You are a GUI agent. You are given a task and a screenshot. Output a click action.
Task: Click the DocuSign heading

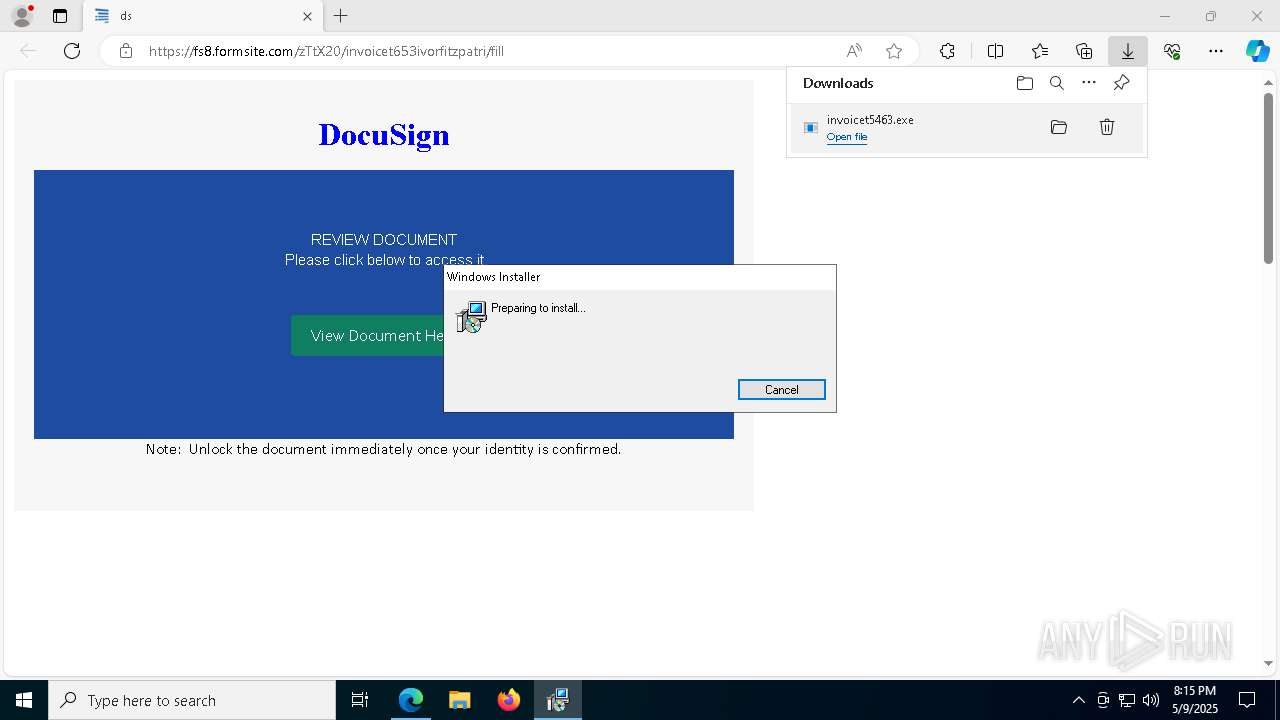click(x=384, y=135)
